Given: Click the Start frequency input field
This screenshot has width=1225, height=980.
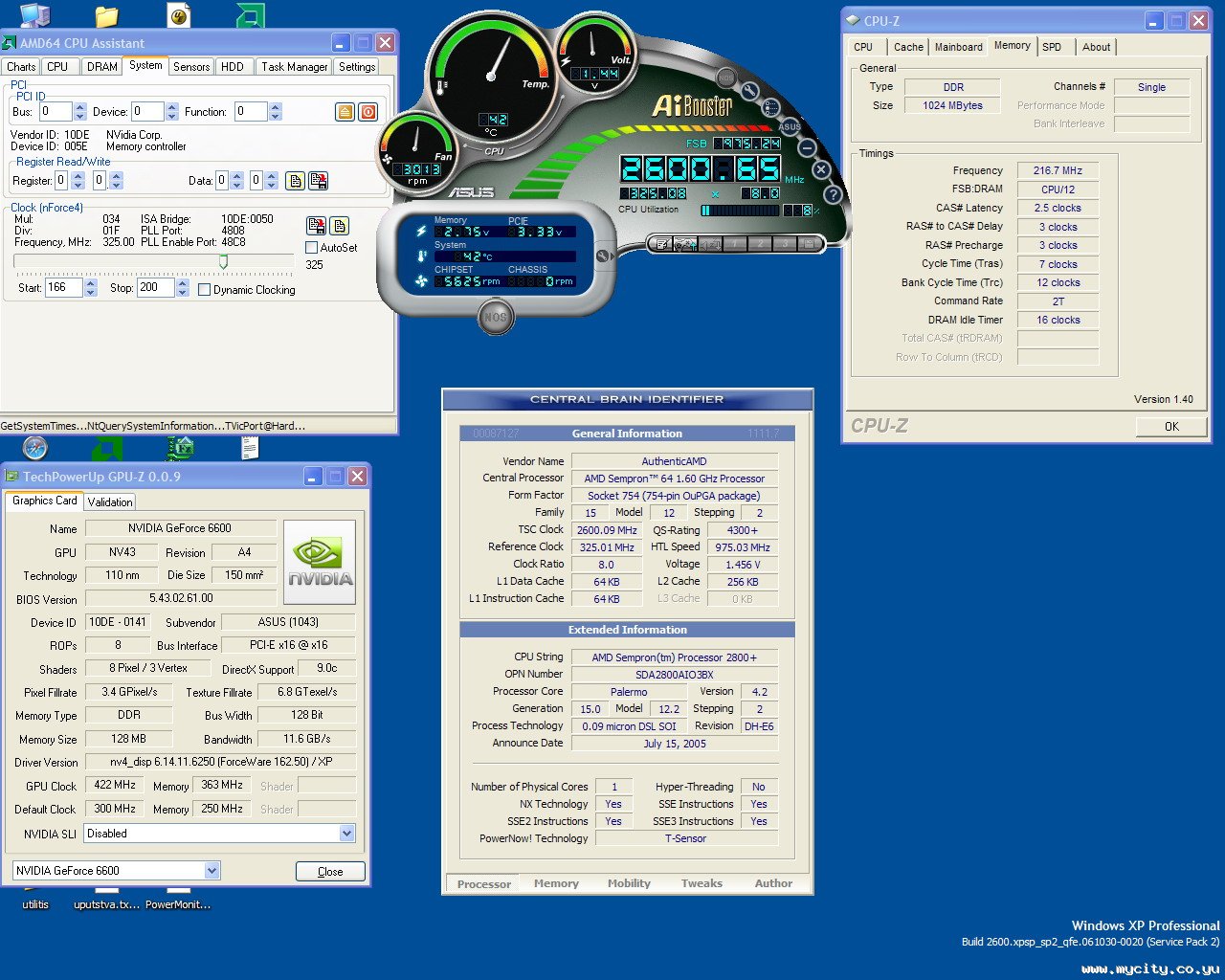Looking at the screenshot, I should [63, 288].
